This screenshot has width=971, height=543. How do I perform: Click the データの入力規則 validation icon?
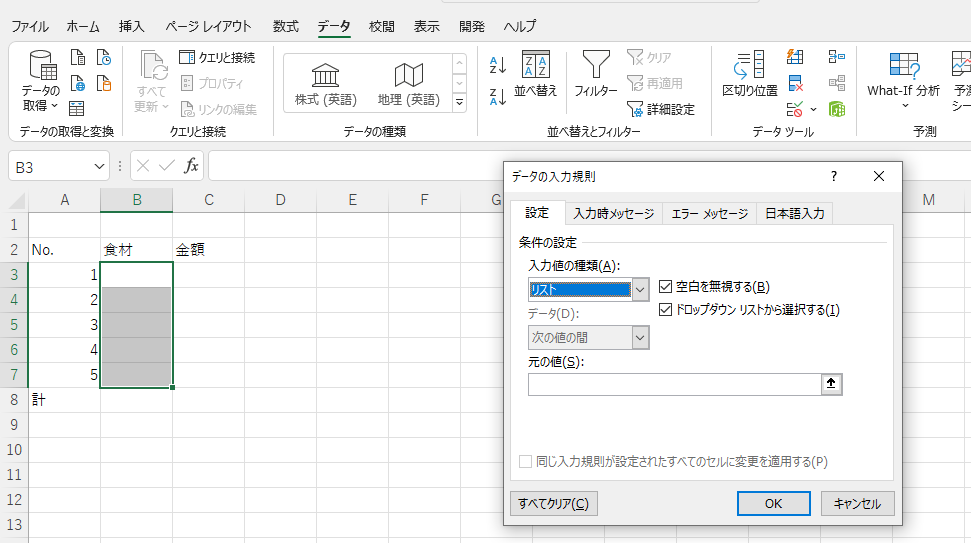[x=795, y=110]
